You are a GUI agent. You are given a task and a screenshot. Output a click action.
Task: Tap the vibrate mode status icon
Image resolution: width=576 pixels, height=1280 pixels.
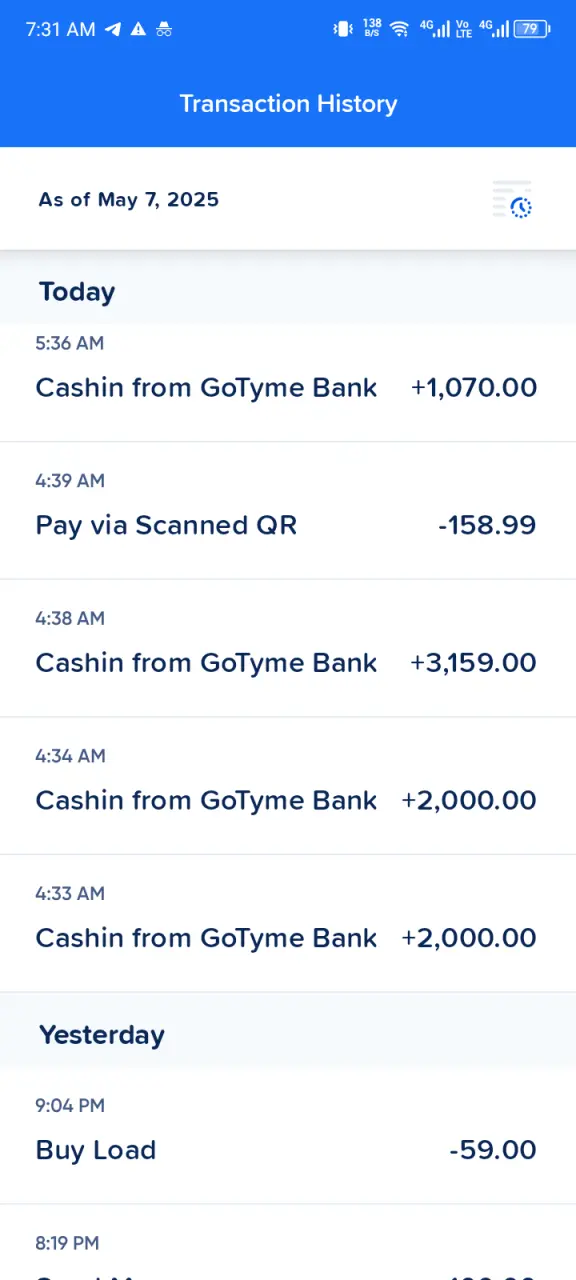pos(343,29)
